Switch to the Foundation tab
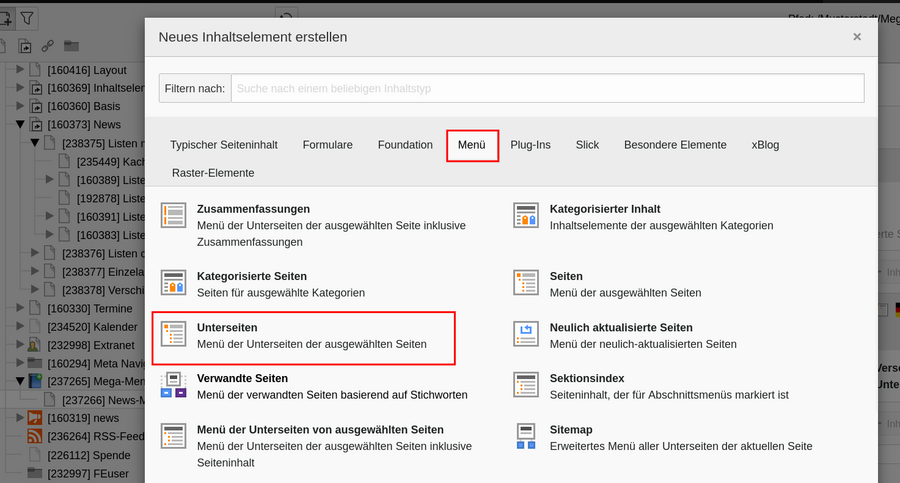Image resolution: width=900 pixels, height=483 pixels. tap(405, 145)
